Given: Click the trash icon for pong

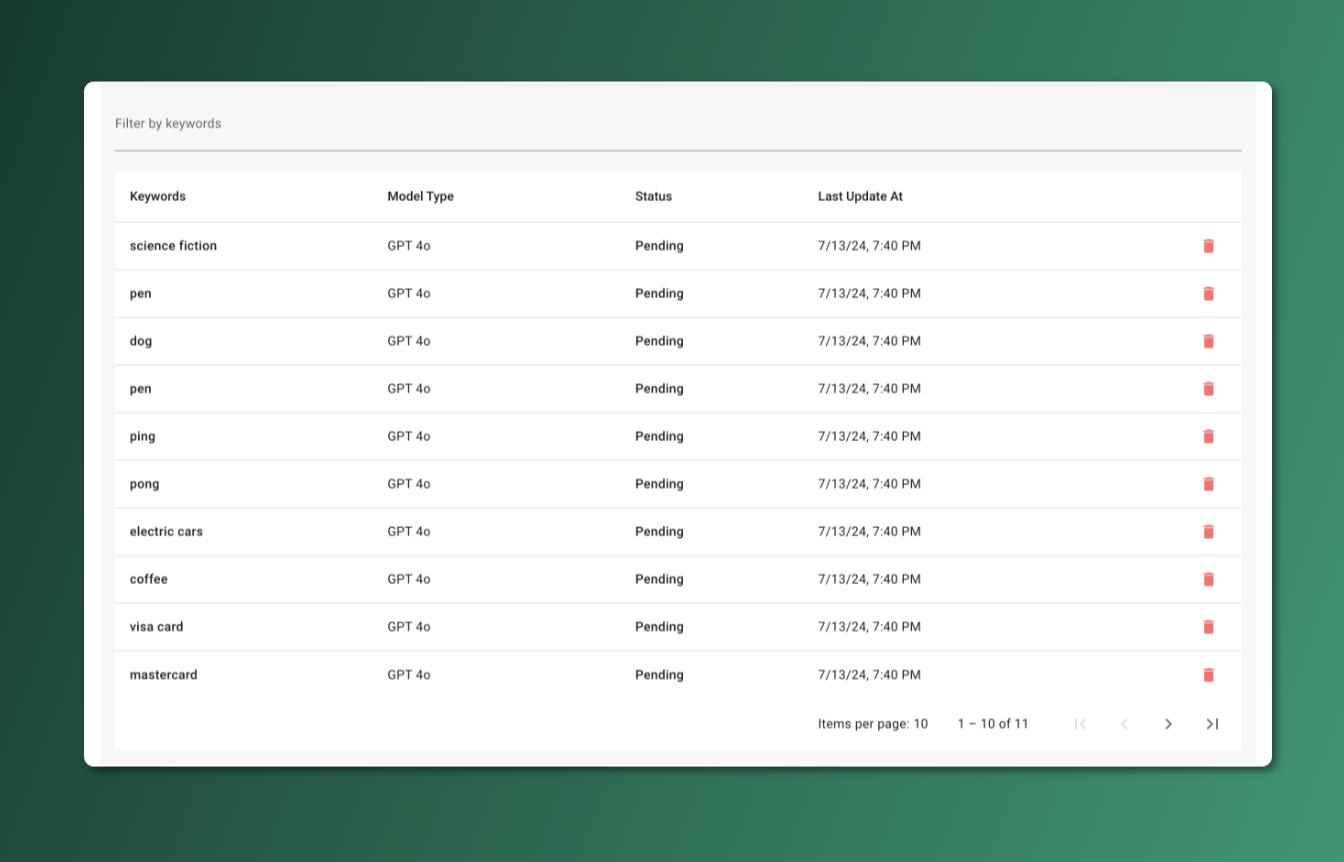Looking at the screenshot, I should click(1208, 484).
